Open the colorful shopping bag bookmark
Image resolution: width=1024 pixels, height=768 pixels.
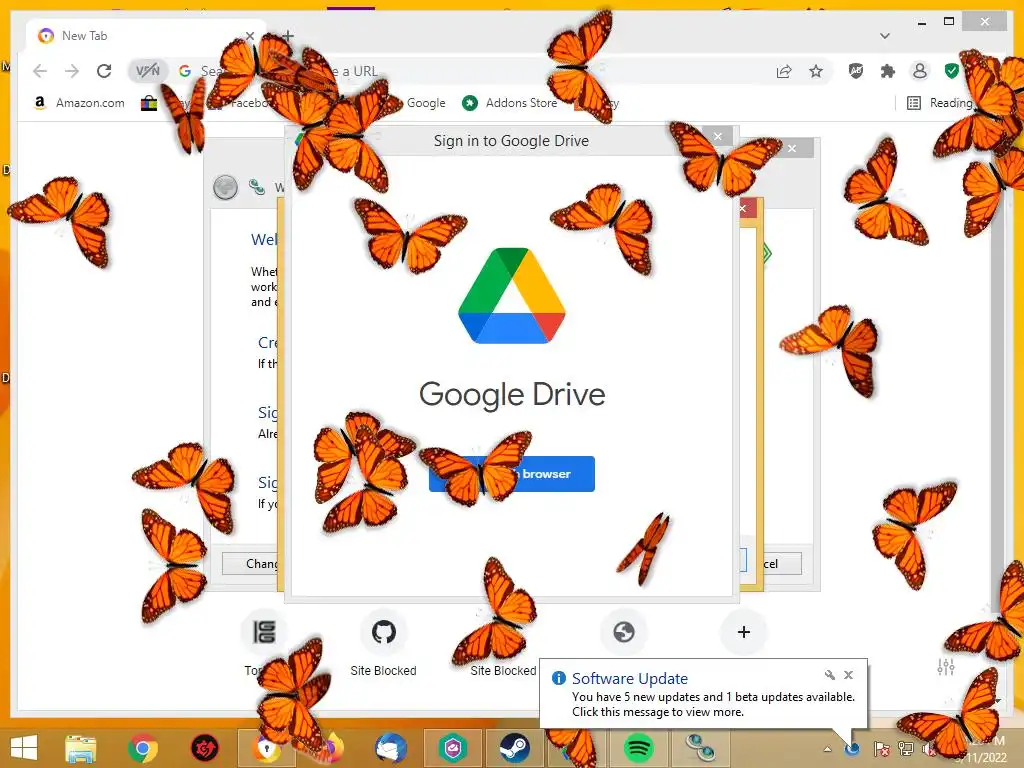(149, 103)
